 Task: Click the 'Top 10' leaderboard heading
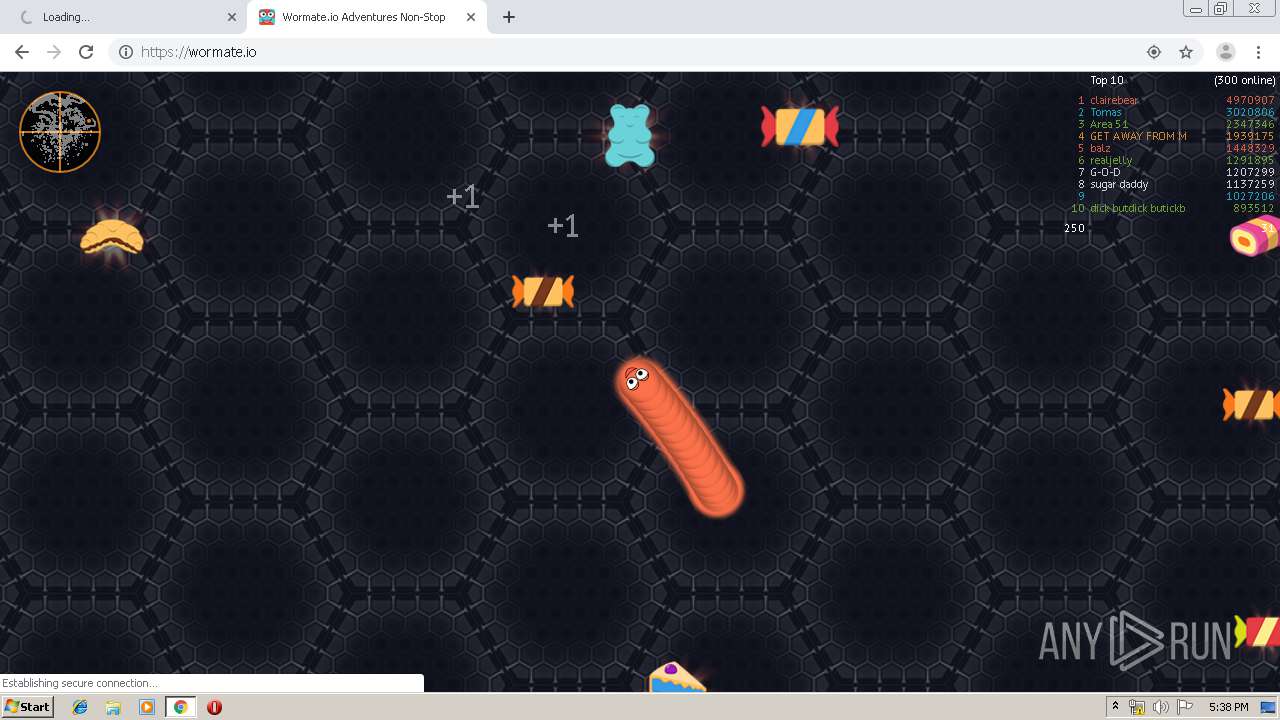tap(1107, 80)
